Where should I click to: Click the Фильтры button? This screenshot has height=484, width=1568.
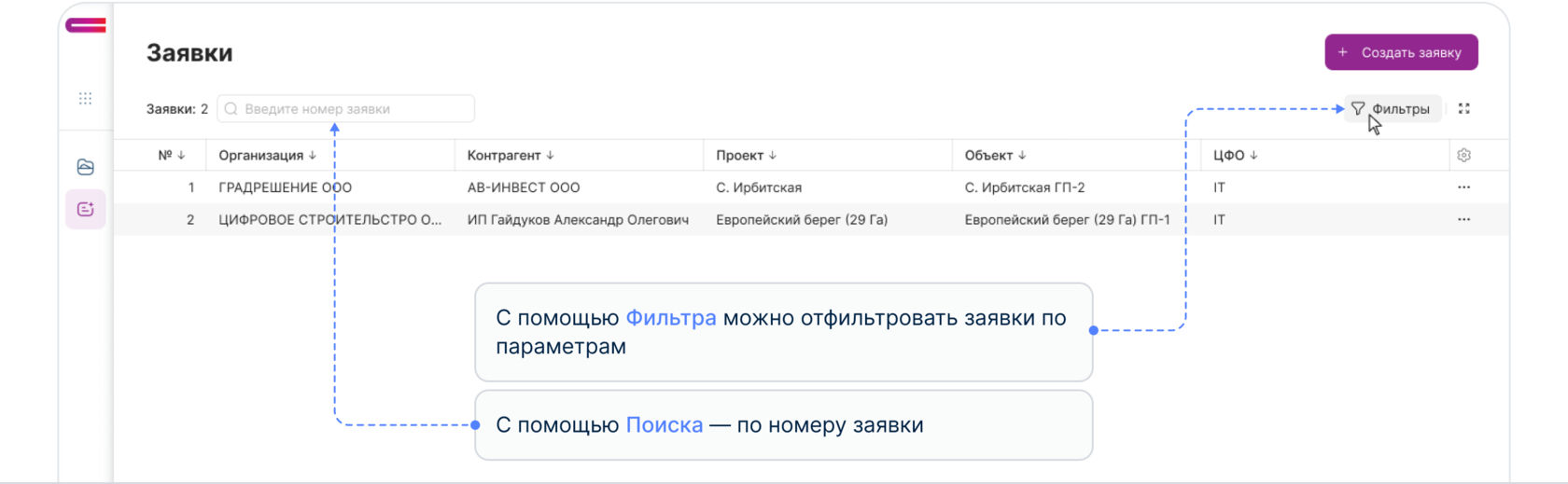[x=1392, y=109]
